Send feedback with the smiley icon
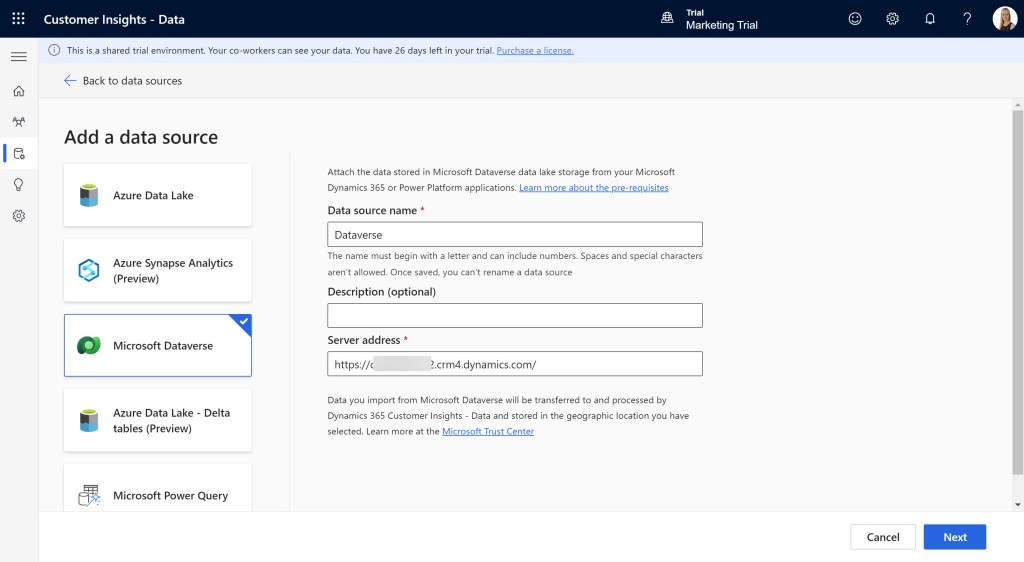This screenshot has width=1024, height=562. point(854,19)
